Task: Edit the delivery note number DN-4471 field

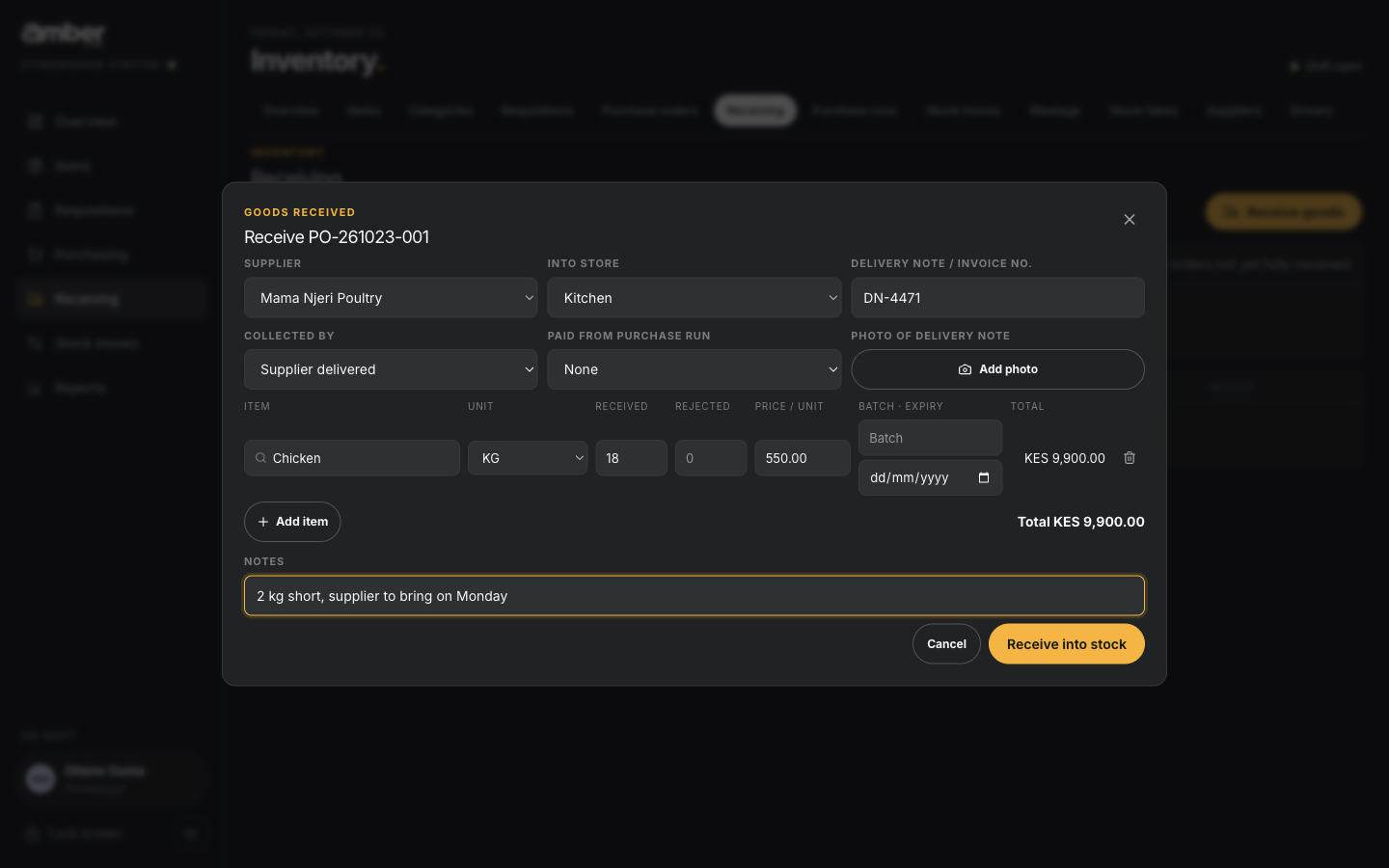Action: pos(997,298)
